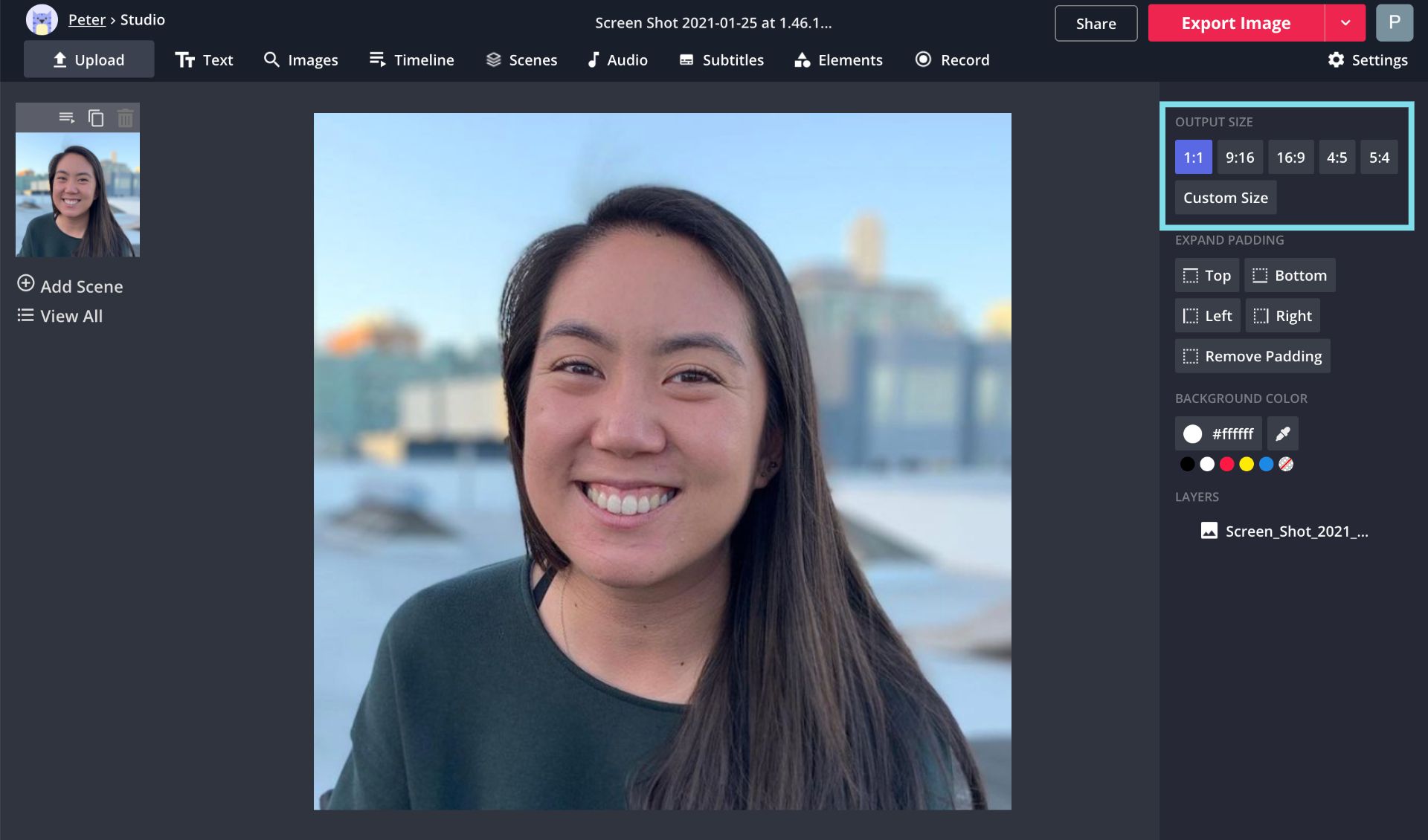This screenshot has height=840, width=1428.
Task: Open the profile avatar menu
Action: point(1395,22)
